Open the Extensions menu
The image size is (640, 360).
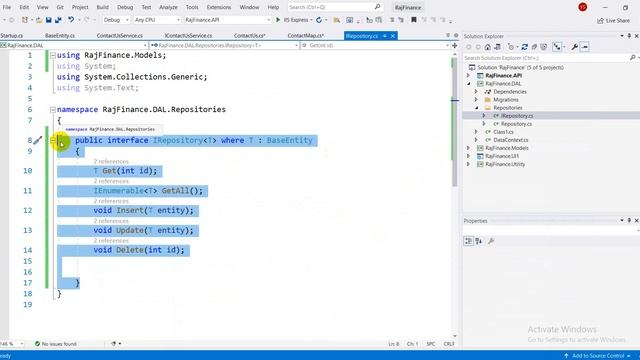click(x=219, y=7)
